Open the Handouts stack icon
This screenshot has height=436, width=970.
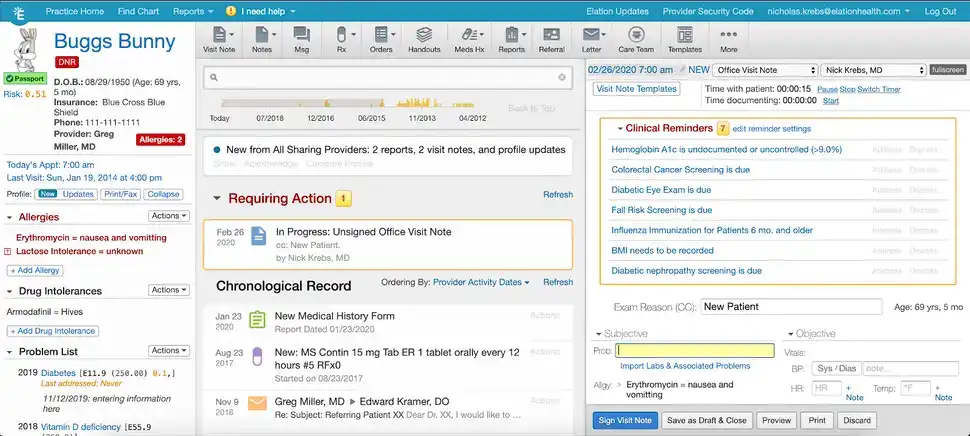pyautogui.click(x=424, y=35)
